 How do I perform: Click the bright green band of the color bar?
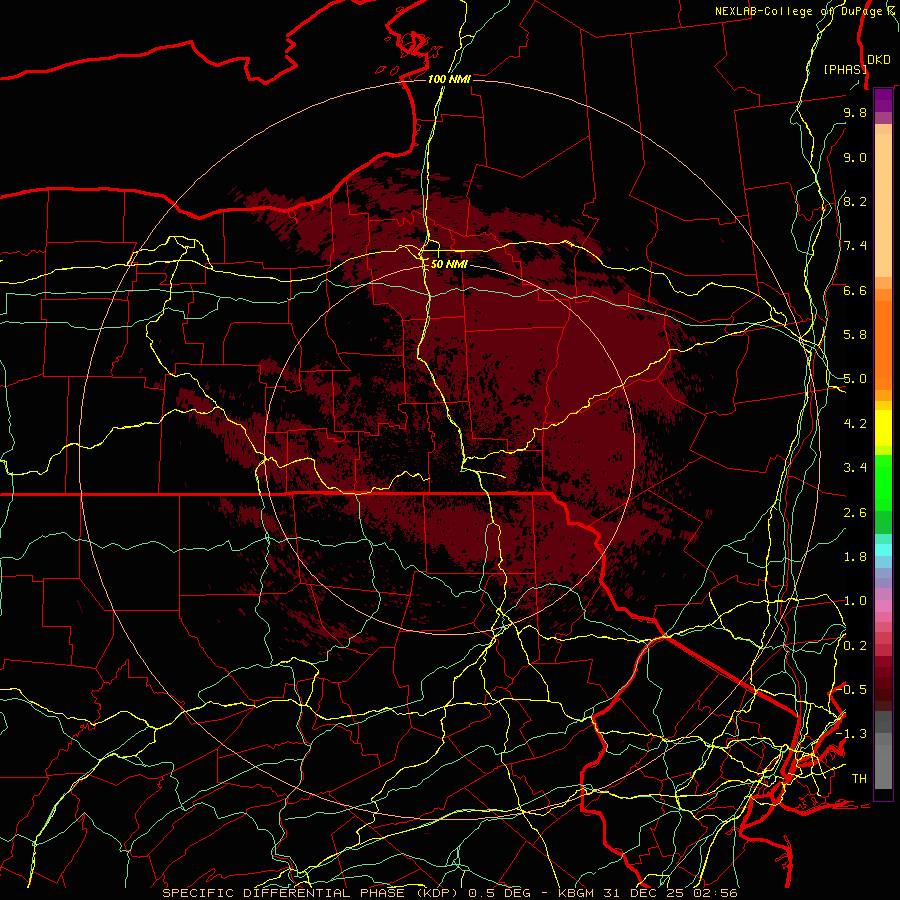[x=883, y=482]
